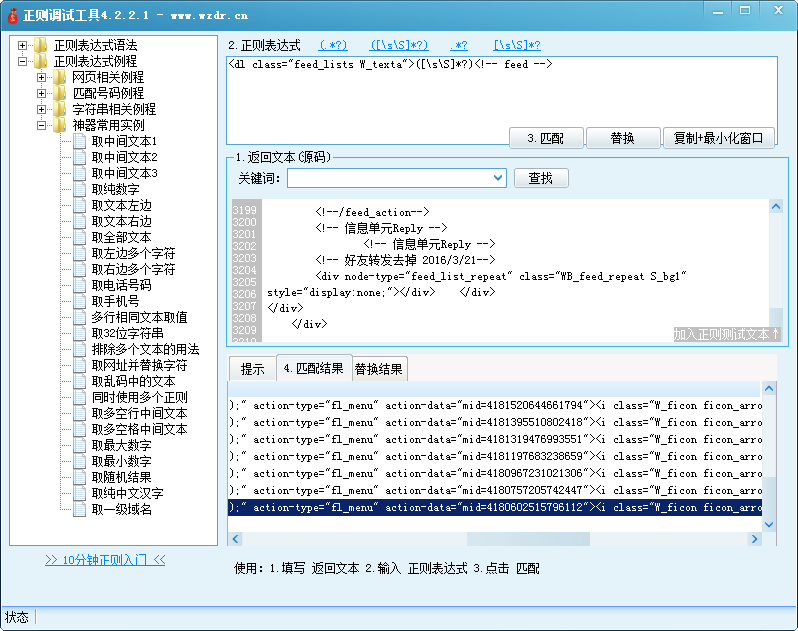
Task: Click the 加入正则测试文本 button
Action: pyautogui.click(x=727, y=334)
